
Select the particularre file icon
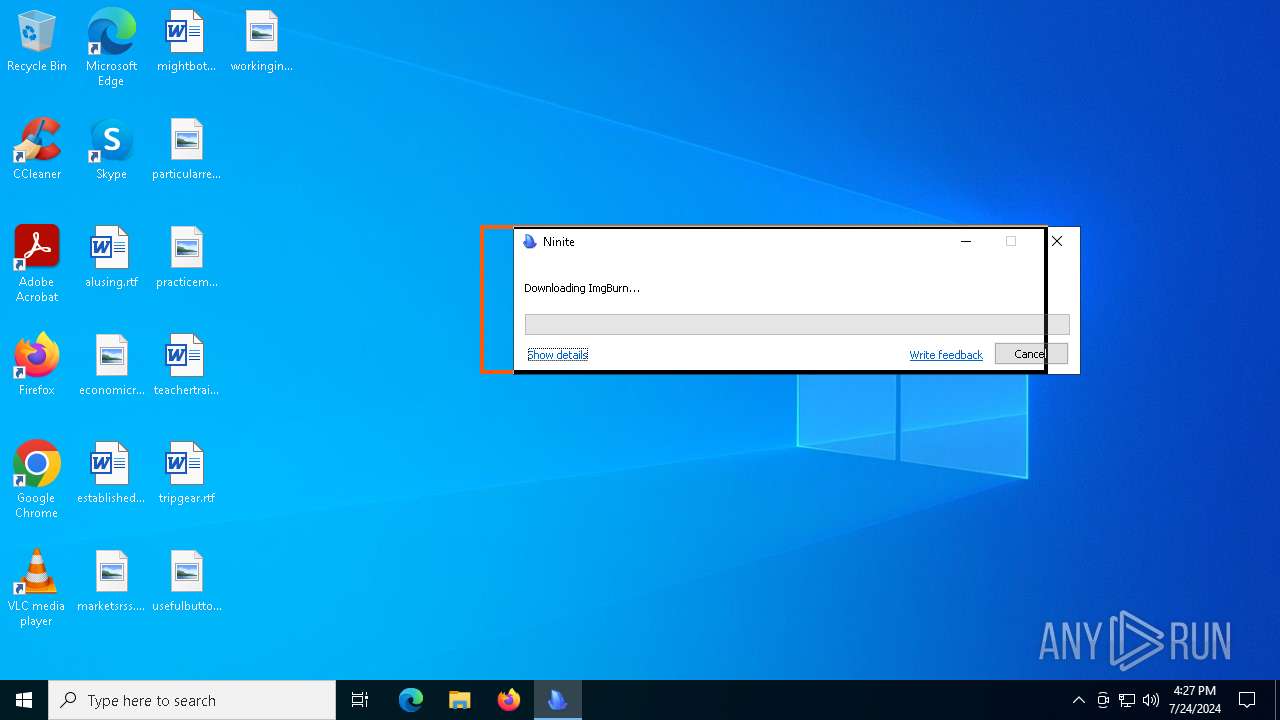[186, 150]
